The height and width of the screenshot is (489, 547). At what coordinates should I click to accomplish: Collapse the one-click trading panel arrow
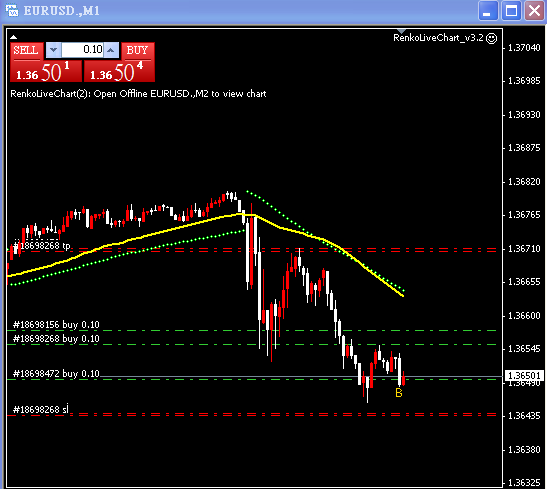[x=13, y=37]
